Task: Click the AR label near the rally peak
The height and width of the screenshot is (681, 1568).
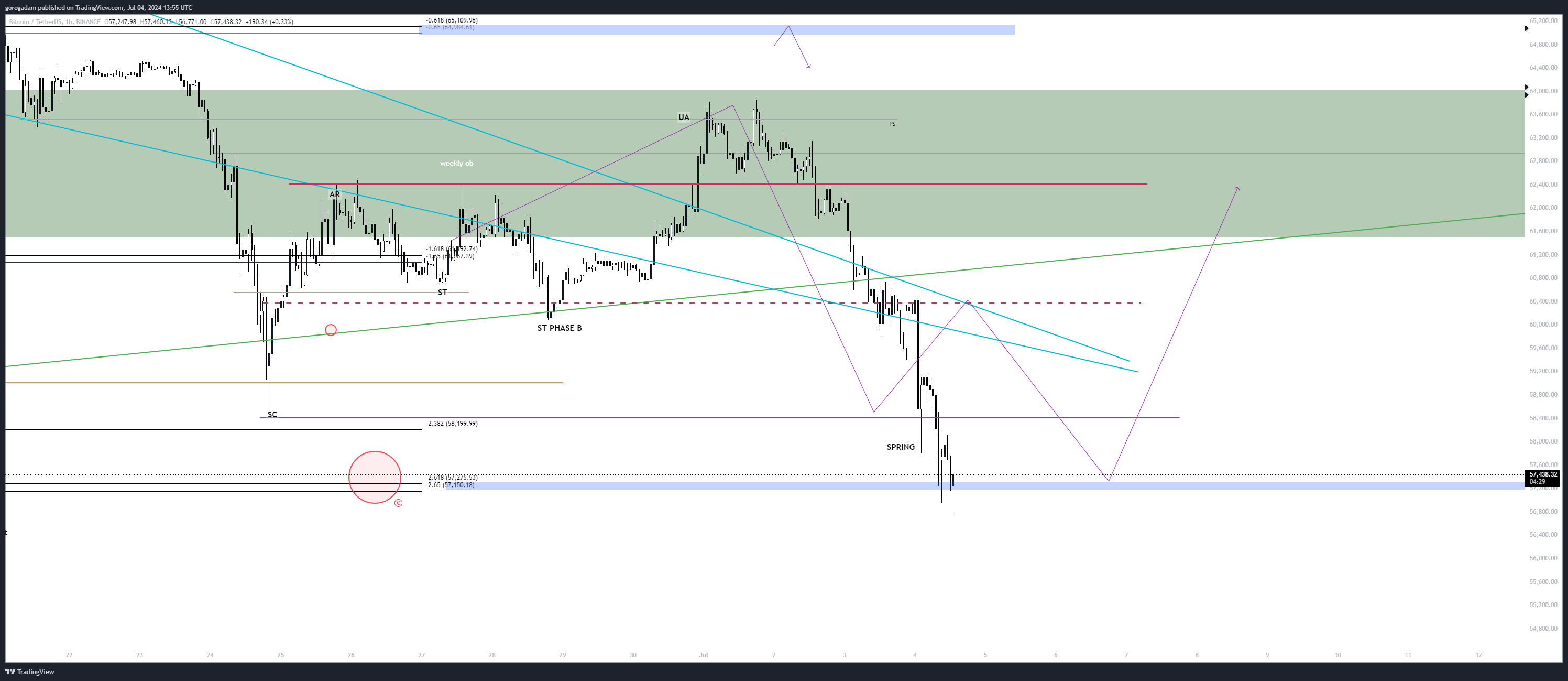Action: coord(334,194)
